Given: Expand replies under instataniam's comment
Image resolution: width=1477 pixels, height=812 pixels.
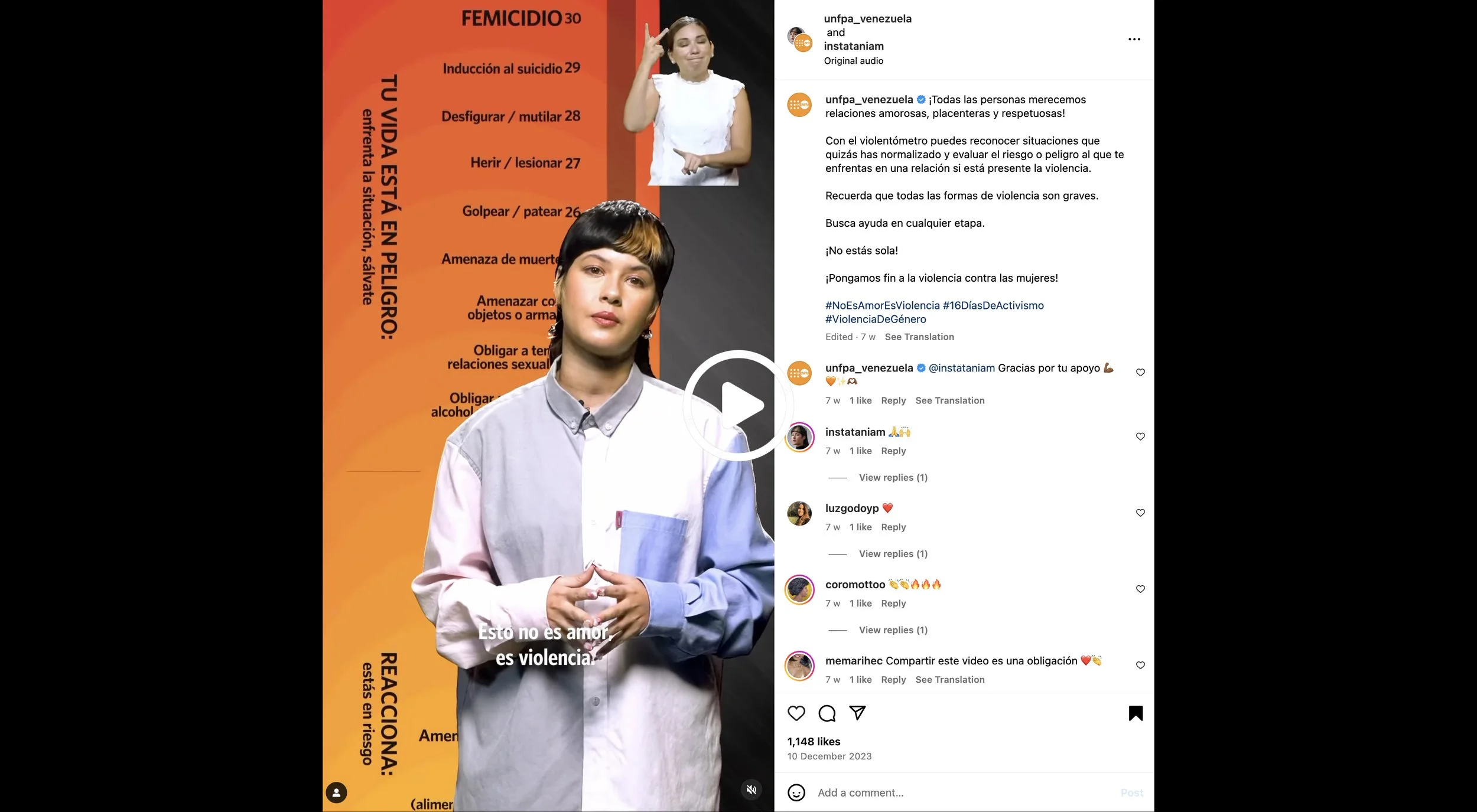Looking at the screenshot, I should tap(893, 477).
